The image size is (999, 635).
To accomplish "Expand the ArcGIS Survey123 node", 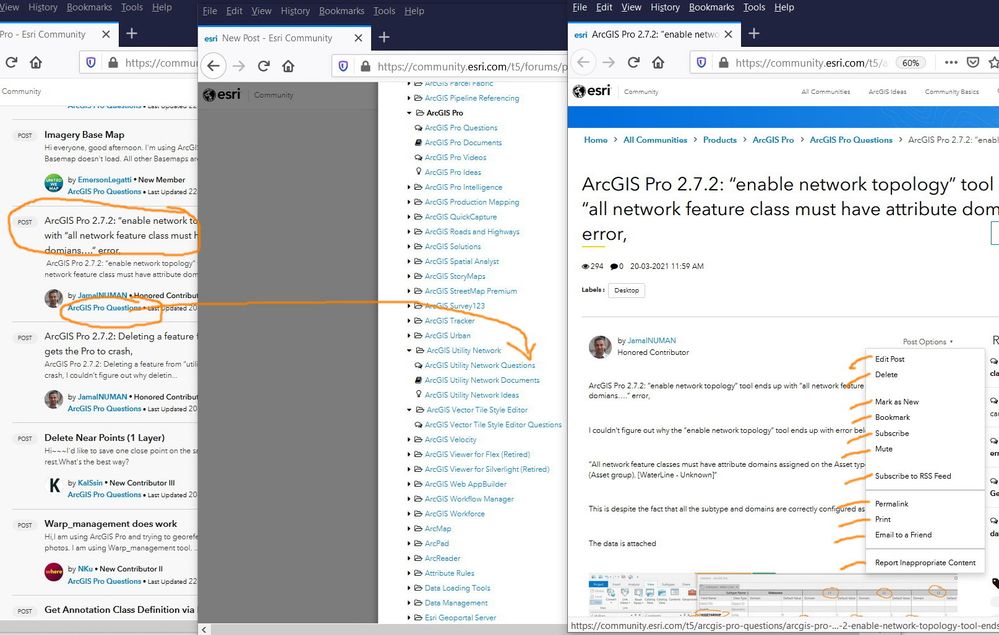I will (x=409, y=306).
